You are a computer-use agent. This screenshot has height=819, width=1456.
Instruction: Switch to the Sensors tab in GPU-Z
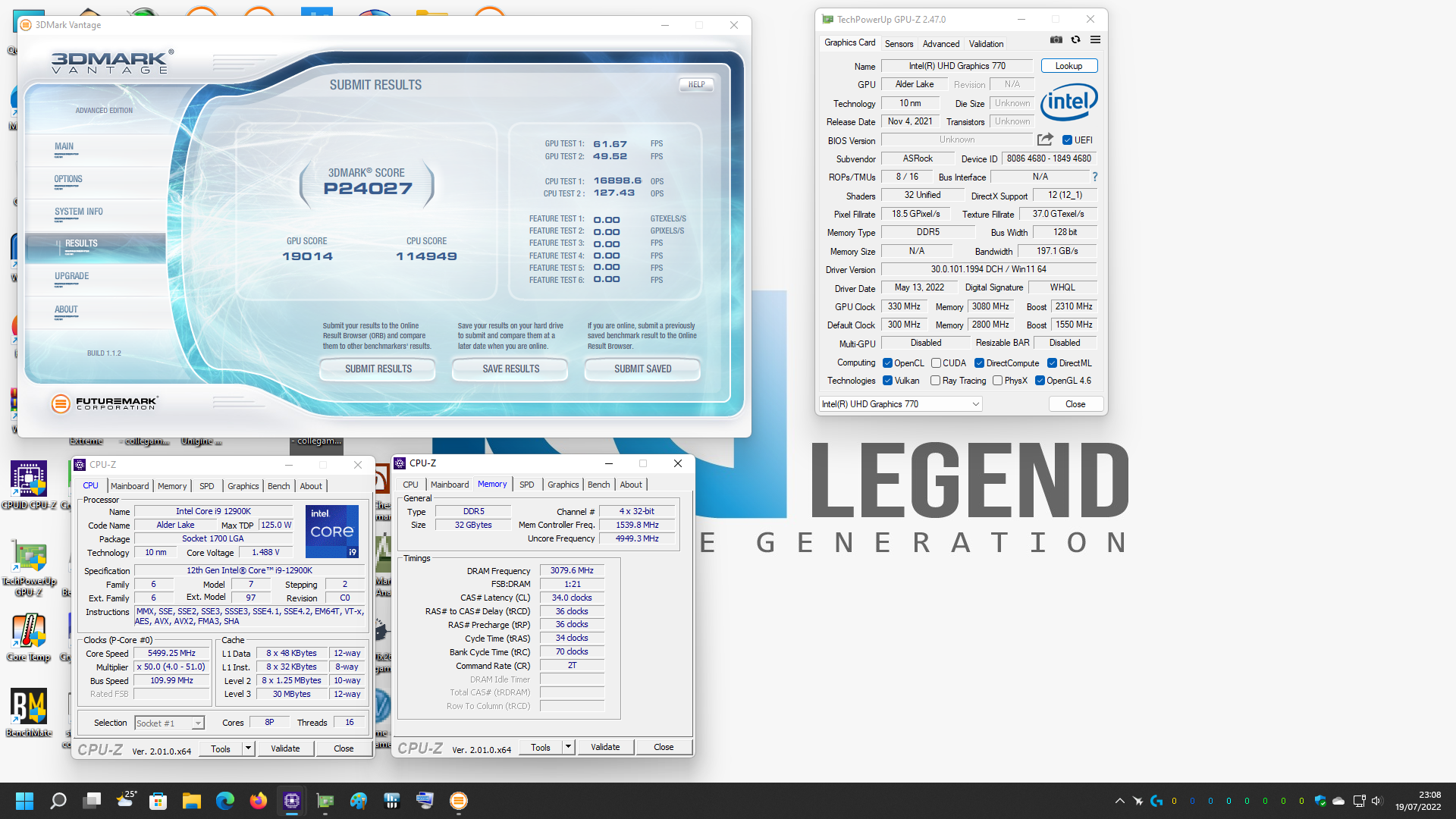click(899, 44)
